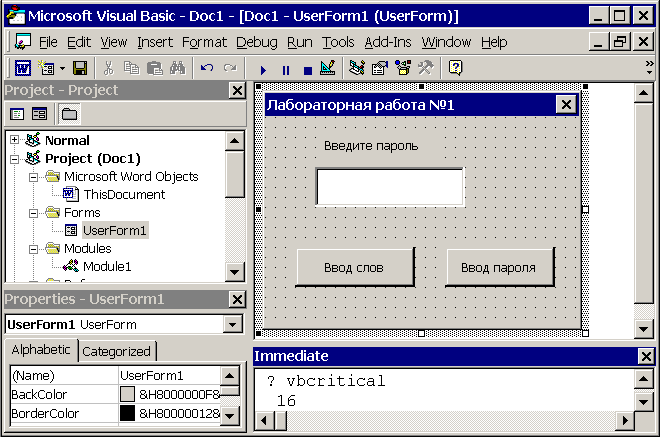660x437 pixels.
Task: Open the Help menu
Action: pos(494,42)
